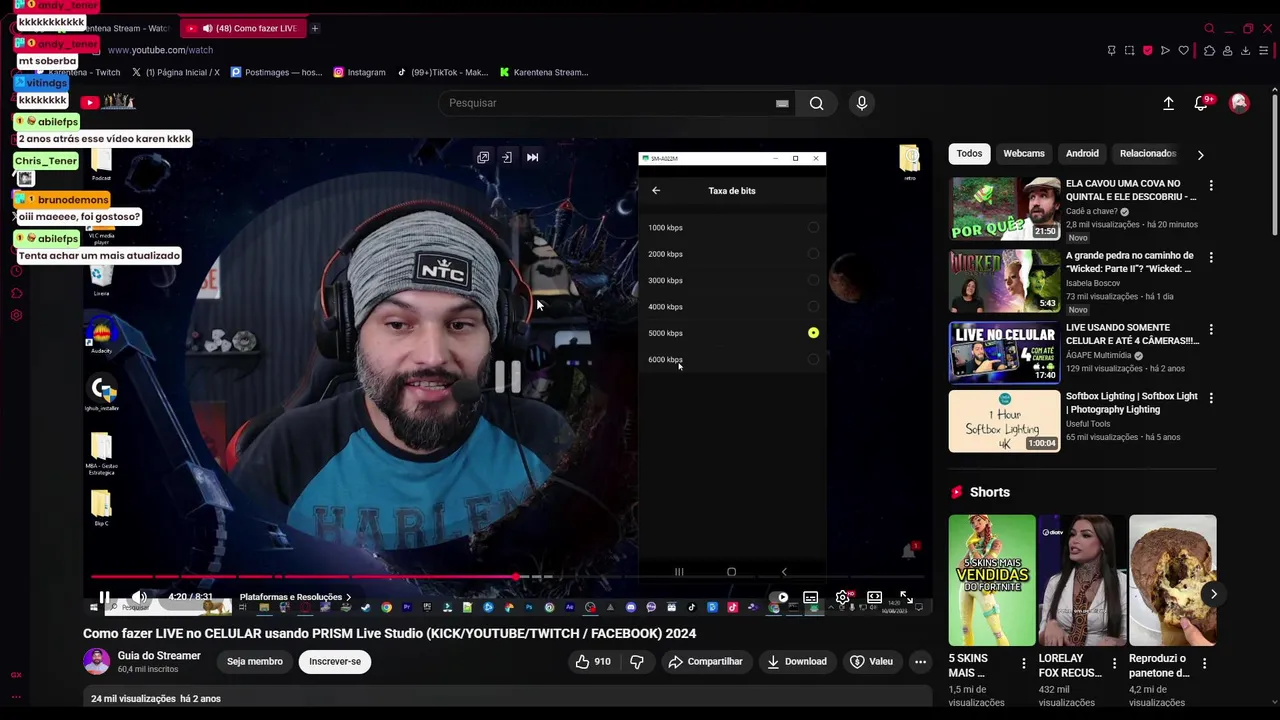This screenshot has height=720, width=1280.
Task: Open LIVE NO CELULAR video thumbnail
Action: pyautogui.click(x=1004, y=352)
